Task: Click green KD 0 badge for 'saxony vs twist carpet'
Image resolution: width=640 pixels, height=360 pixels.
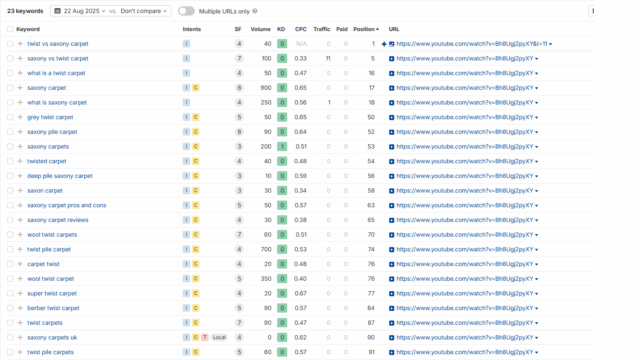Action: pos(282,58)
